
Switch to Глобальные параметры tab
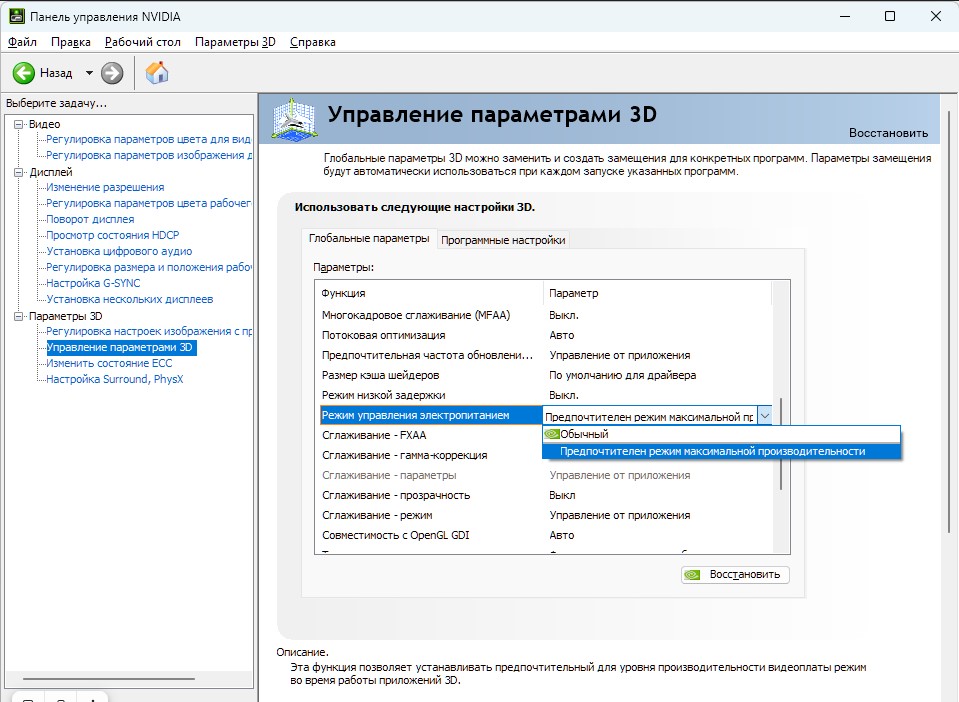coord(369,238)
